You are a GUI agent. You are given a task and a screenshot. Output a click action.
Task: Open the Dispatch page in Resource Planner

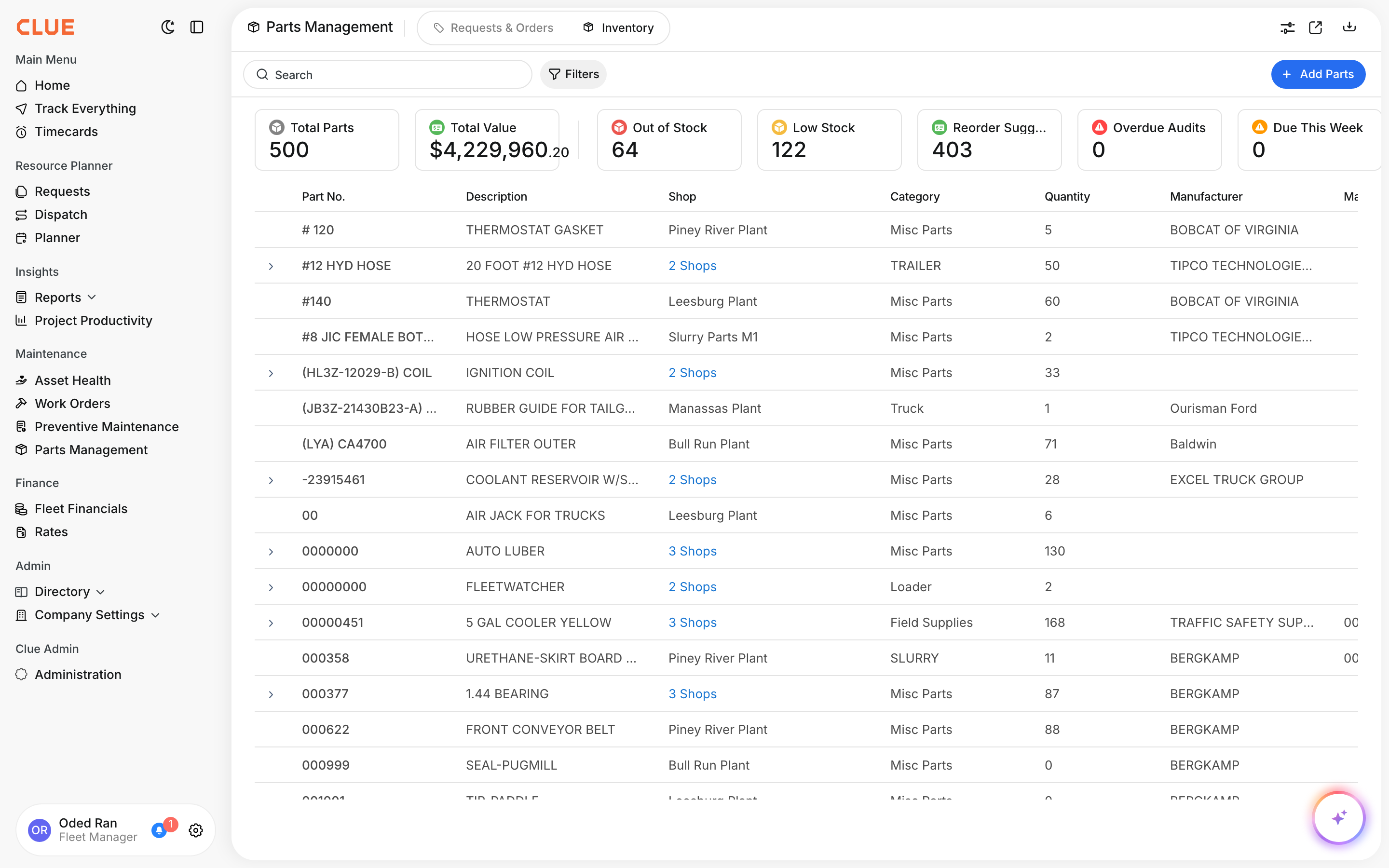pos(61,214)
